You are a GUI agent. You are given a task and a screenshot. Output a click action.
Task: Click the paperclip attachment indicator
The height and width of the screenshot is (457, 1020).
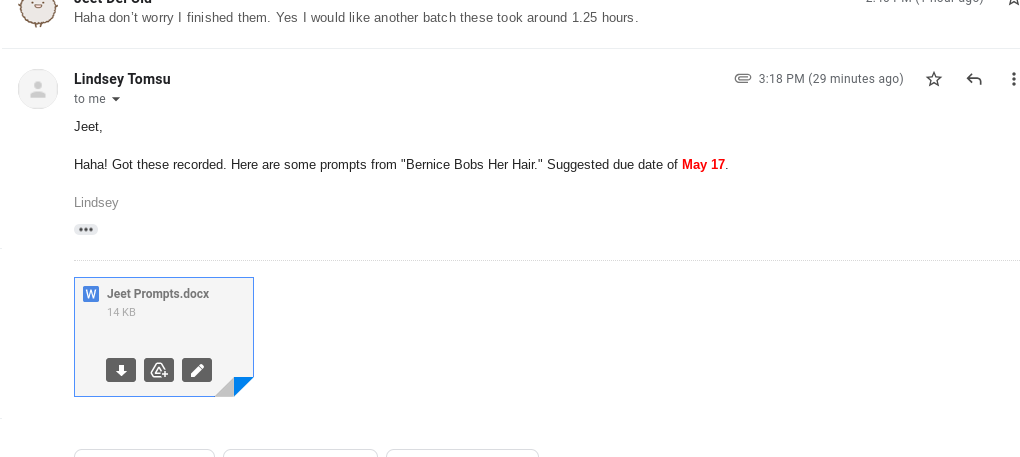tap(742, 79)
